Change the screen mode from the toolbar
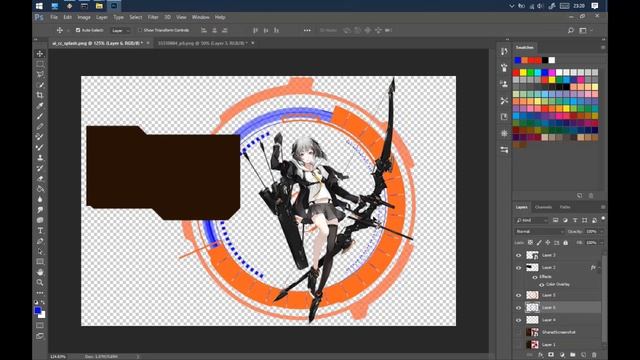 (x=40, y=336)
